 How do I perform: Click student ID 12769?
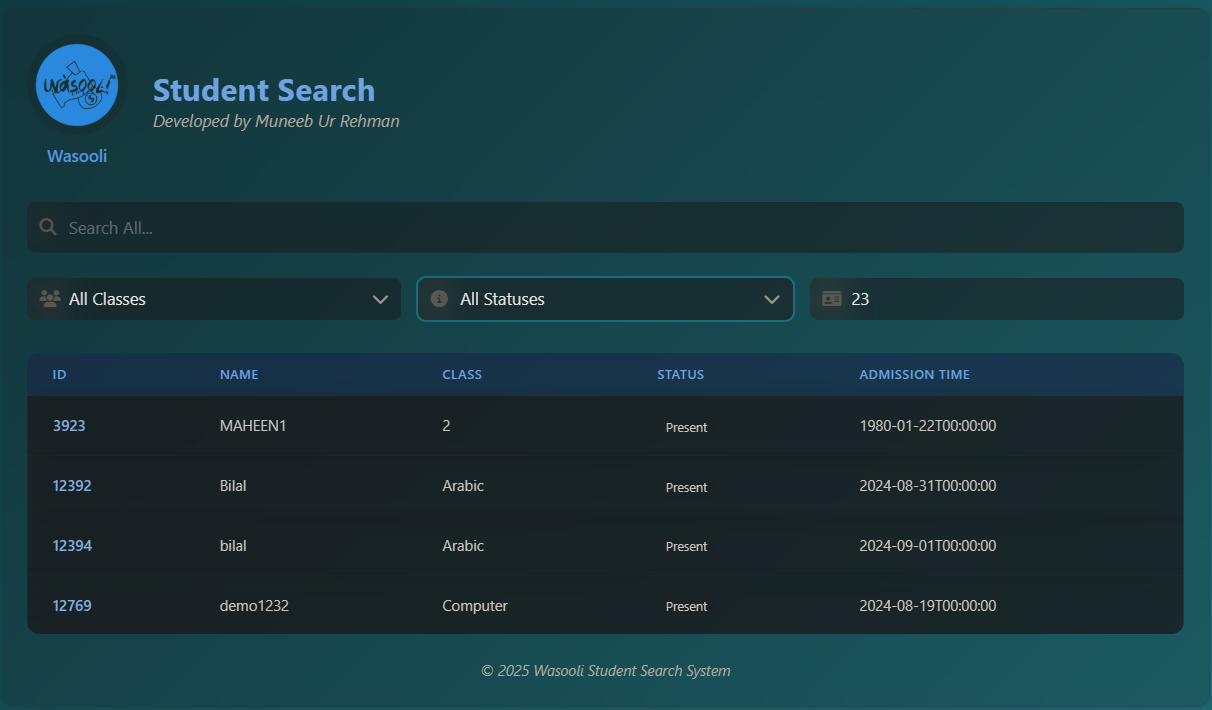point(72,606)
